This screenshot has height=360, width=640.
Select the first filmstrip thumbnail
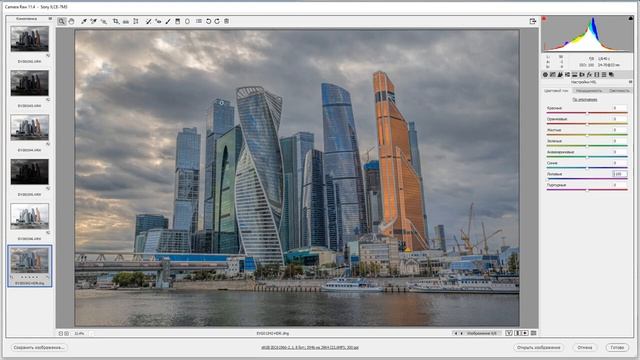(x=29, y=39)
